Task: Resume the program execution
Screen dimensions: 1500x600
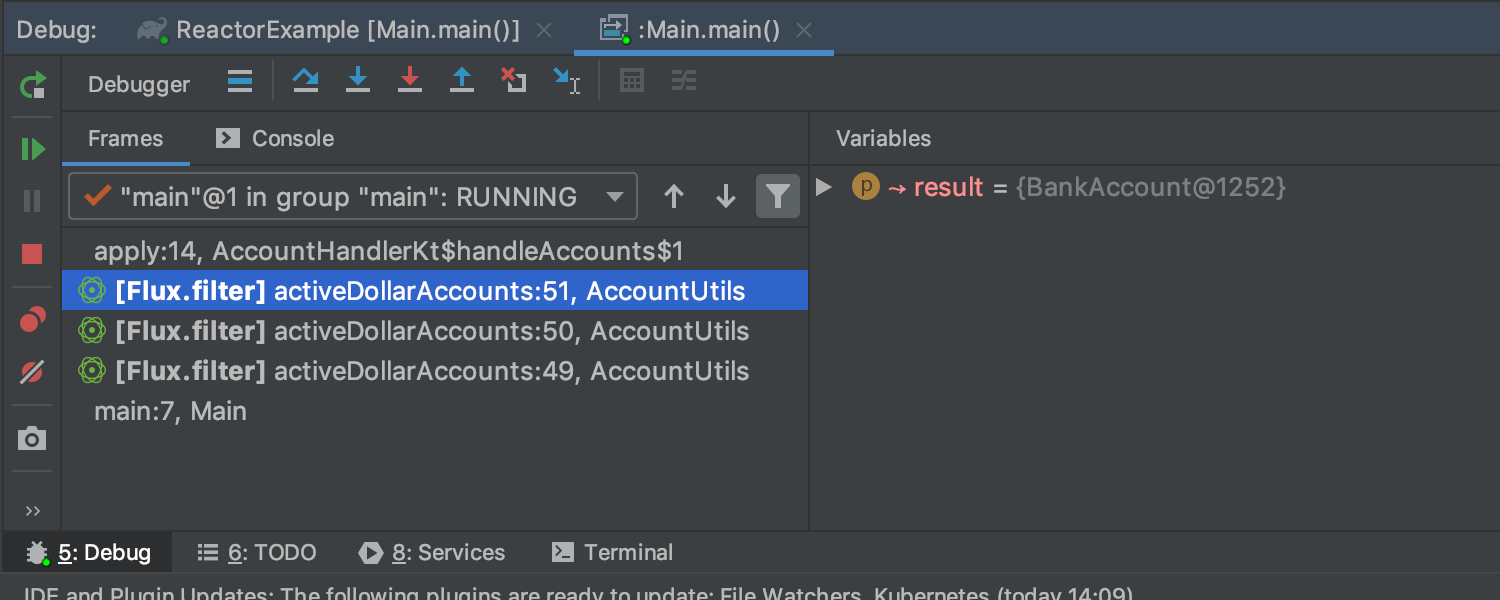Action: [x=32, y=149]
